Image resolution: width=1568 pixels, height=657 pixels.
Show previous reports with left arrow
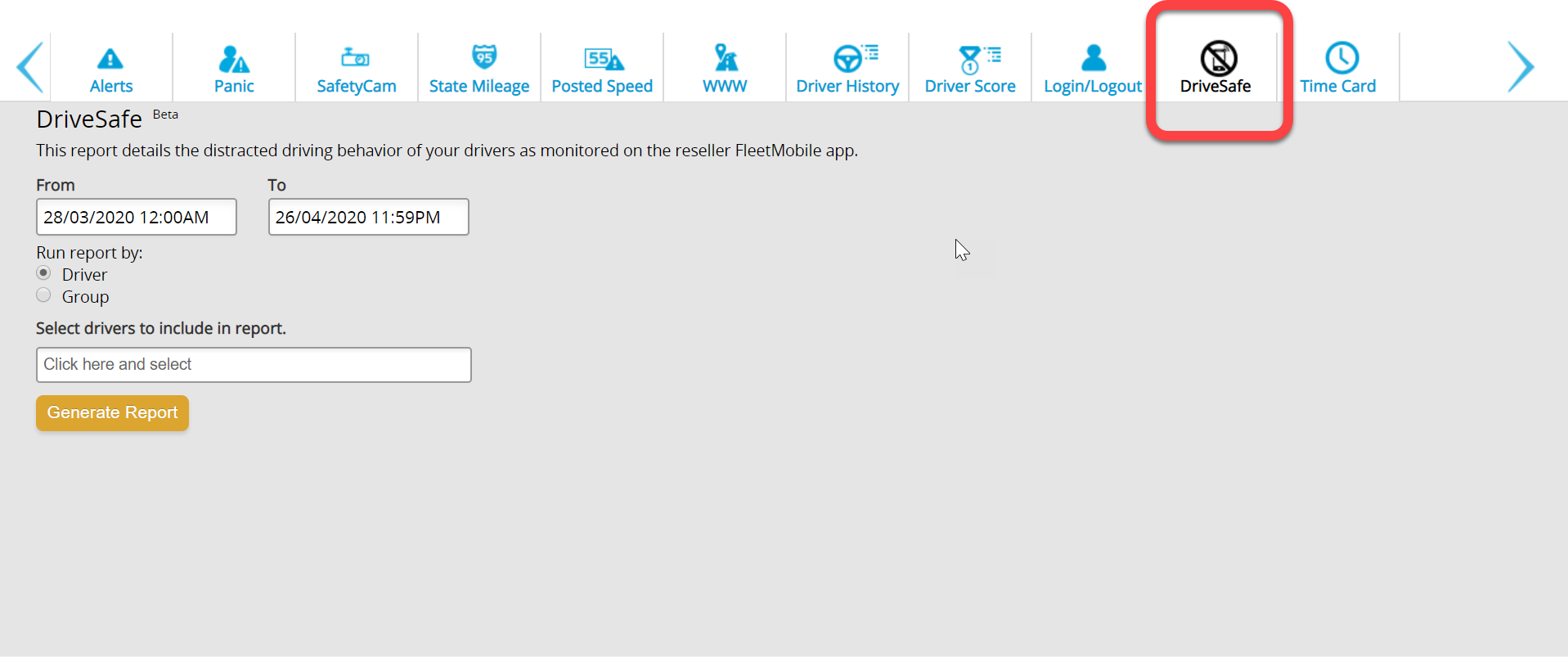[29, 67]
